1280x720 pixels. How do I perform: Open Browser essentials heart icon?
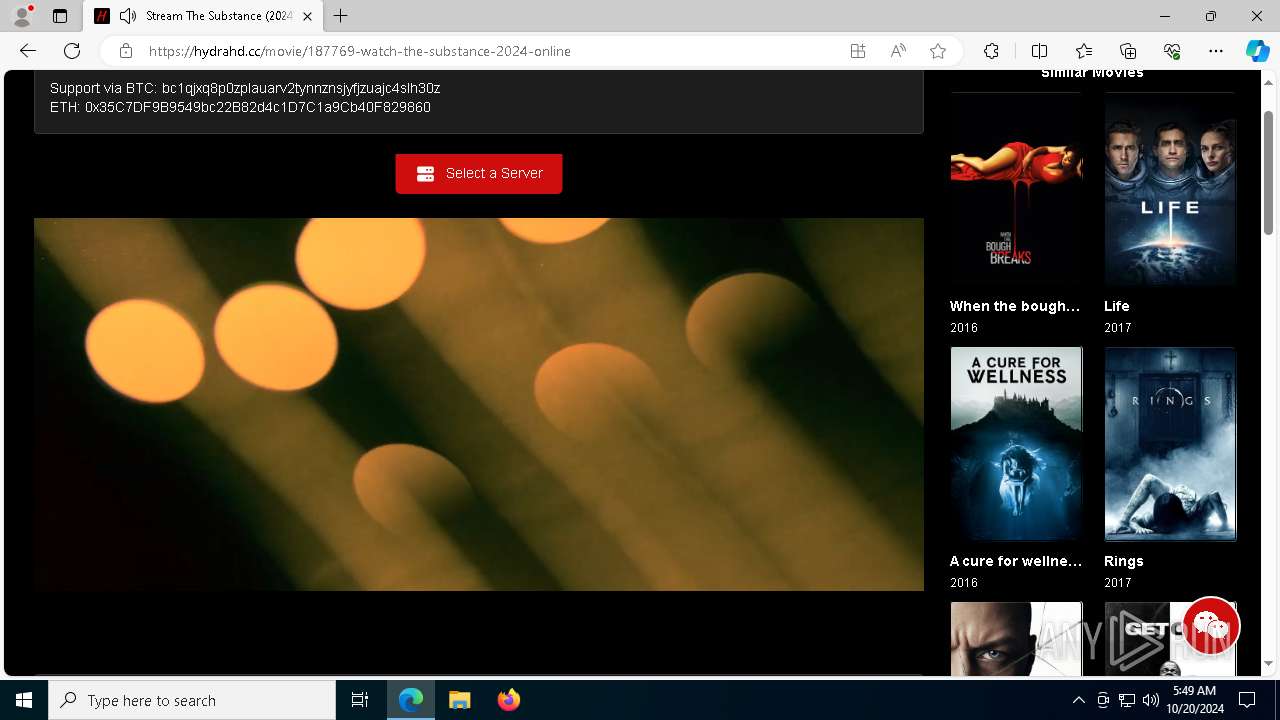(x=1172, y=51)
